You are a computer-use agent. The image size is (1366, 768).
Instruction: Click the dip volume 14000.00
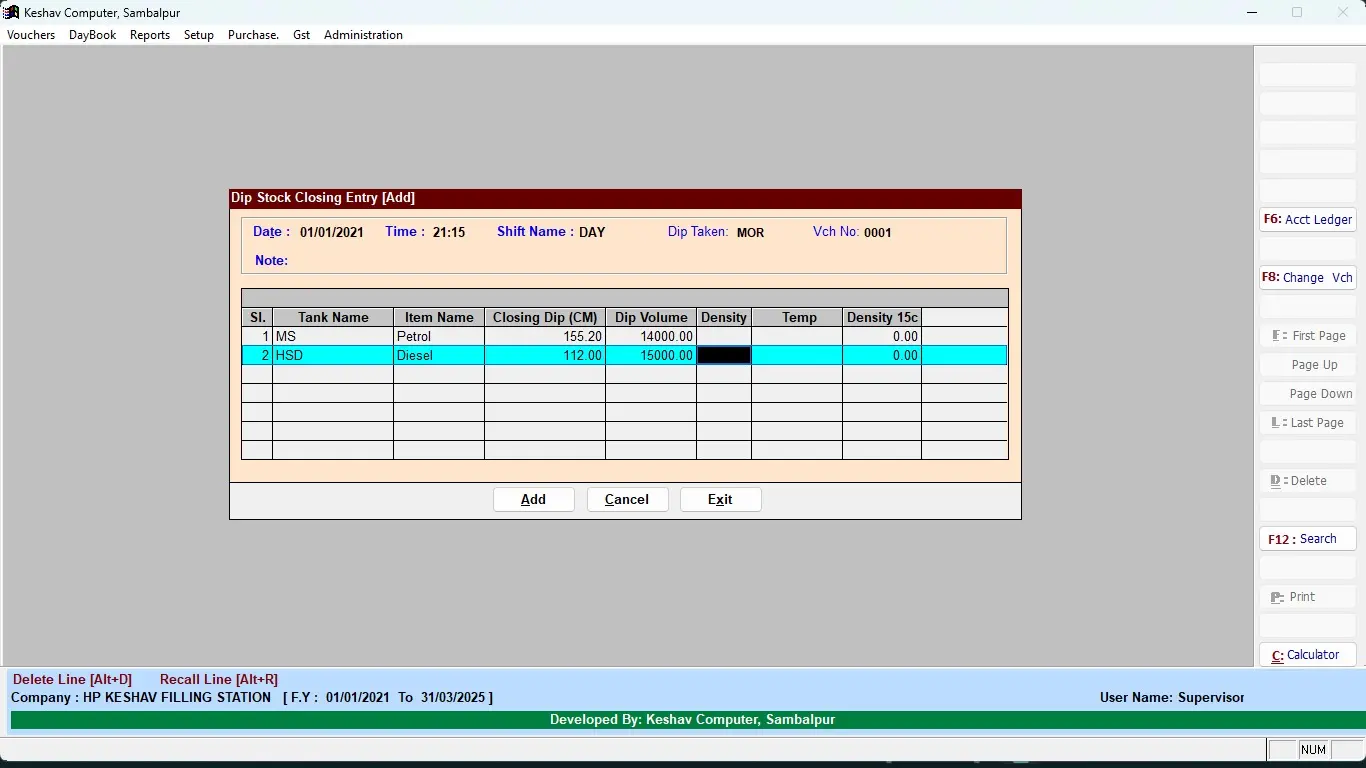click(651, 336)
